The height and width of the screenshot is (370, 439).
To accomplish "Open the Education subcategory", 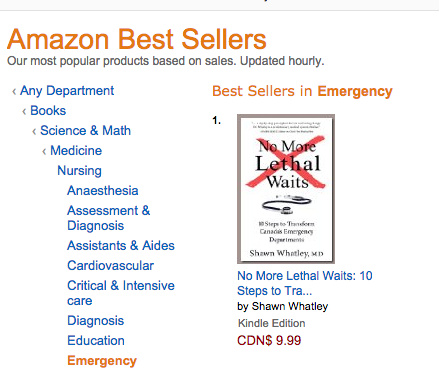I will 96,341.
